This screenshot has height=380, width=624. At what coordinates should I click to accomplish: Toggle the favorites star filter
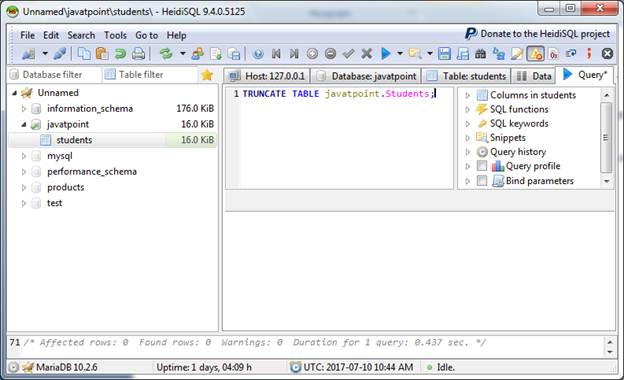[207, 75]
